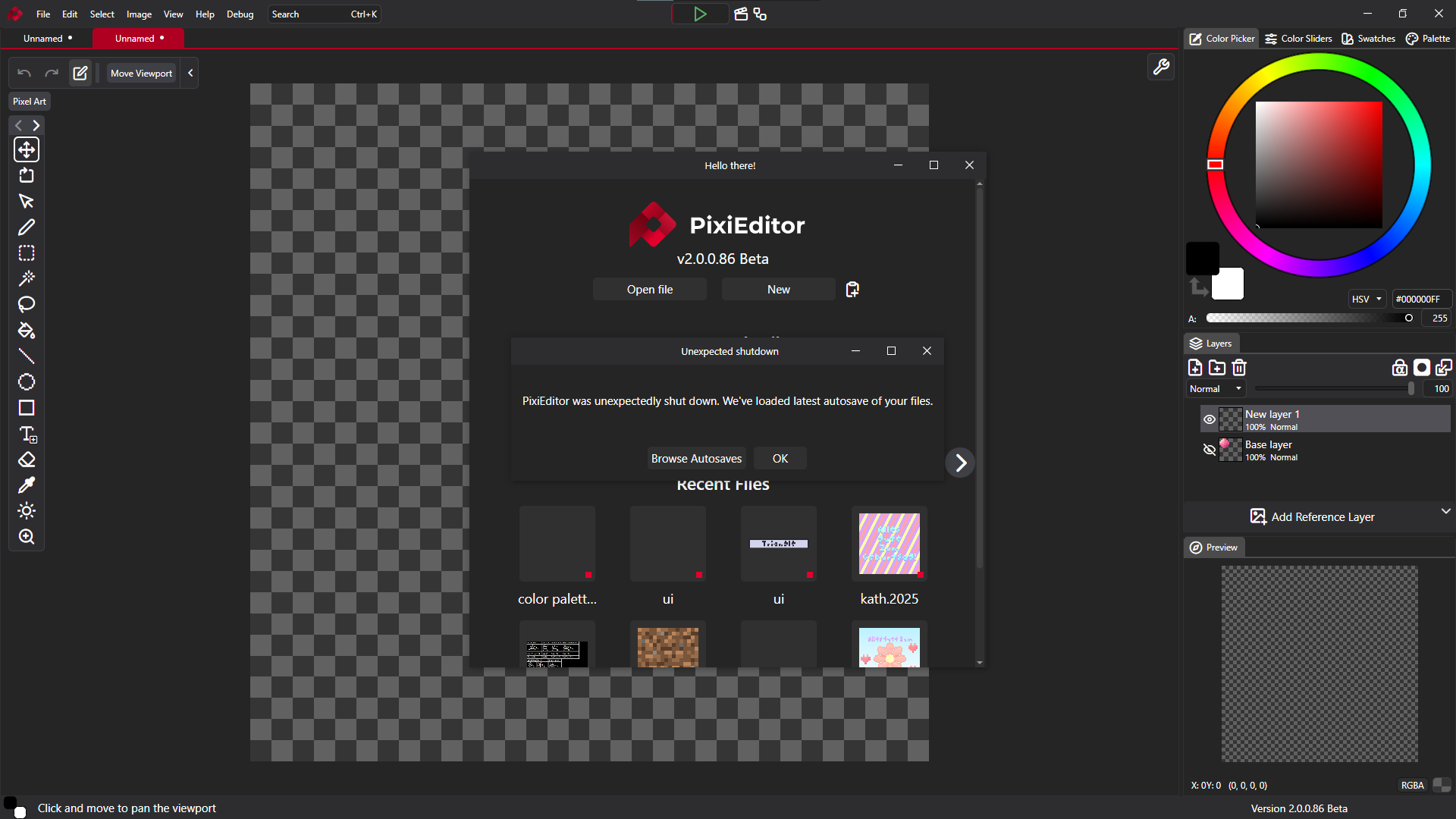Select the Base layer row

click(1324, 450)
